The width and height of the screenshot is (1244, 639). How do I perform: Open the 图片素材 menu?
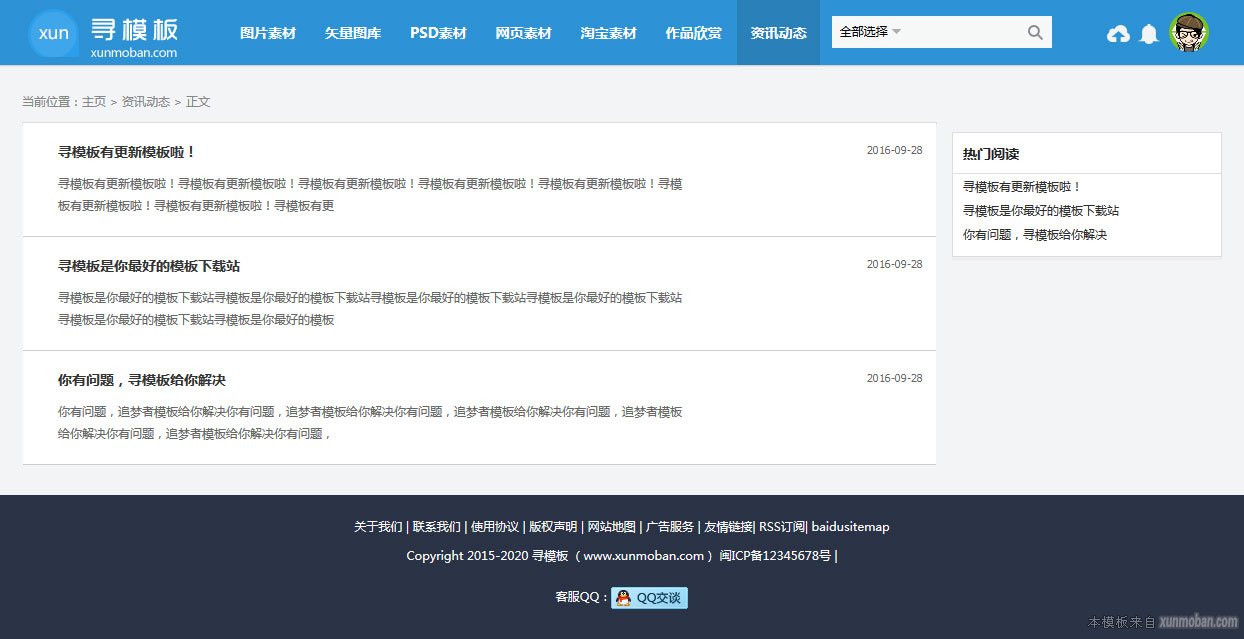[268, 33]
